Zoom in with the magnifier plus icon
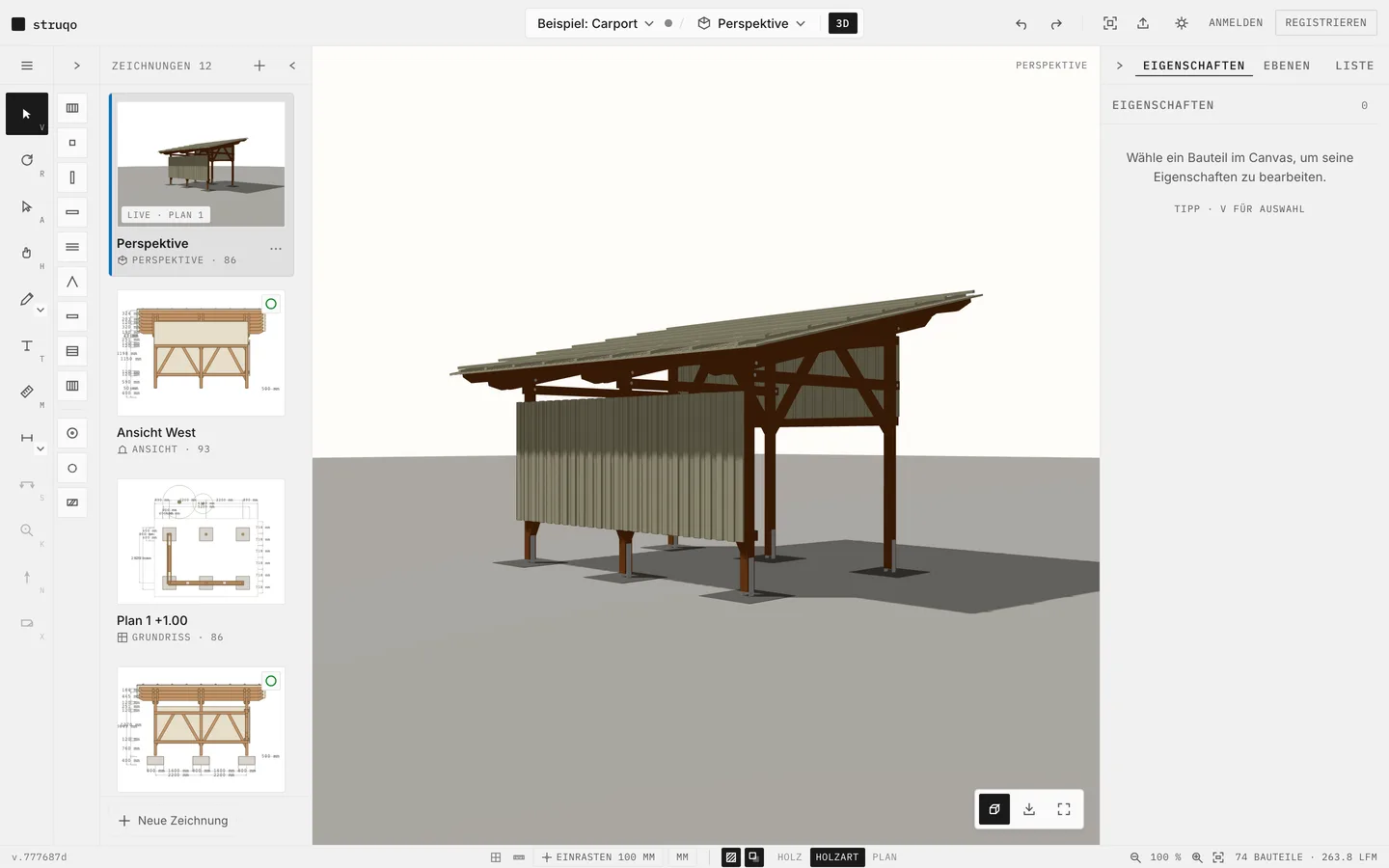Screen dimensions: 1389x868 point(1197,857)
